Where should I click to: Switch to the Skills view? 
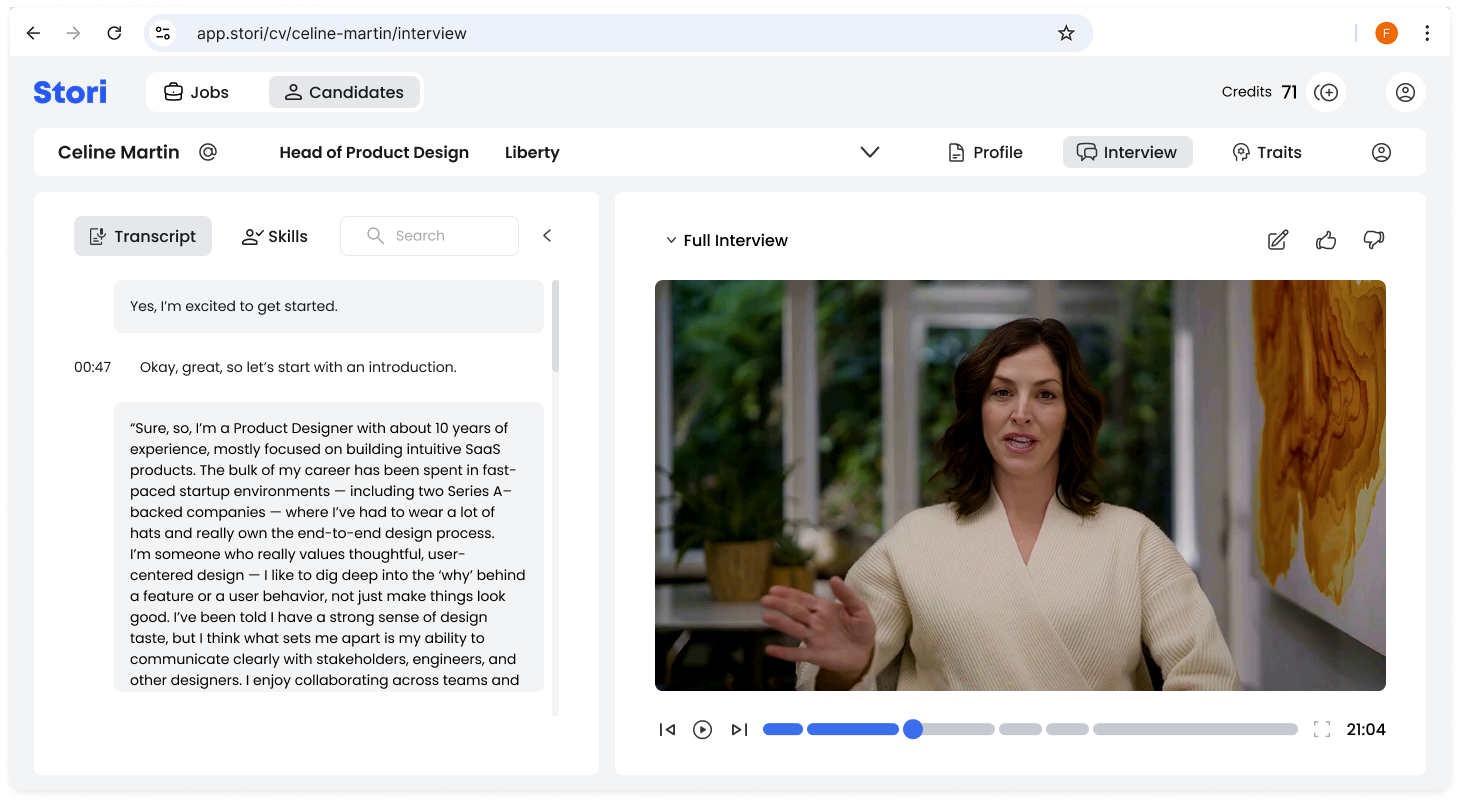pyautogui.click(x=275, y=236)
